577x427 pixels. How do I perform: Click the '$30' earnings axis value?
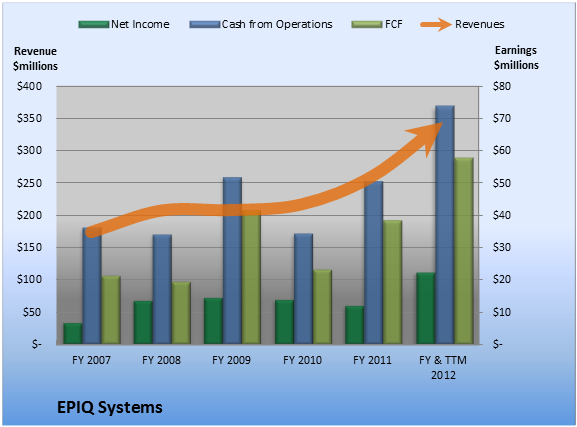click(502, 247)
